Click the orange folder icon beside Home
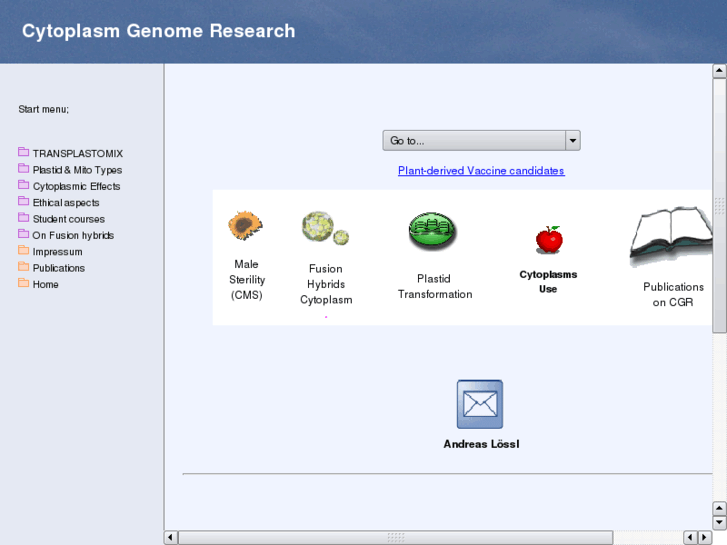The height and width of the screenshot is (545, 727). click(24, 284)
